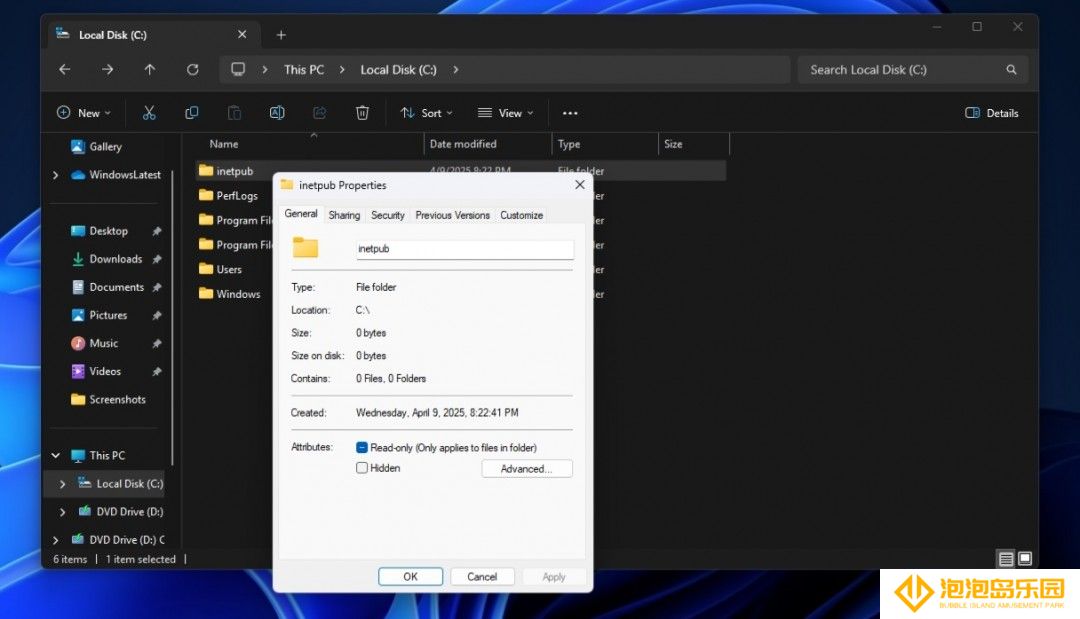The width and height of the screenshot is (1080, 619).
Task: Click OK in Properties dialog
Action: point(411,577)
